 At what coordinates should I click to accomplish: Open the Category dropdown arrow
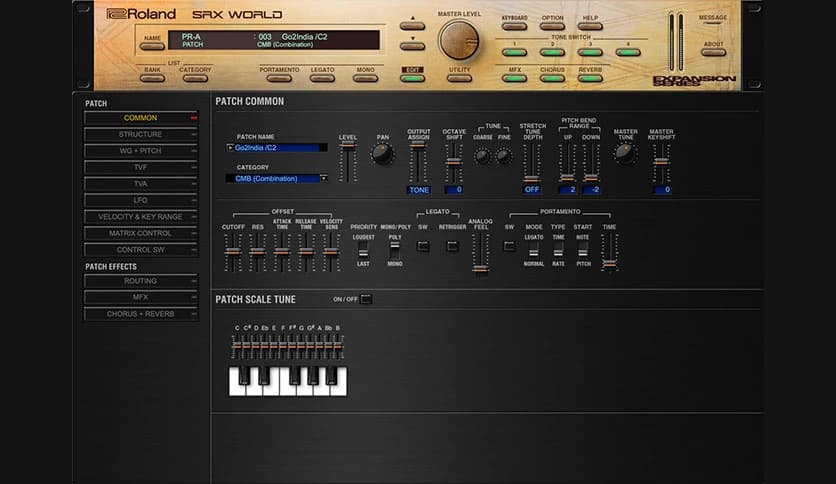tap(324, 178)
